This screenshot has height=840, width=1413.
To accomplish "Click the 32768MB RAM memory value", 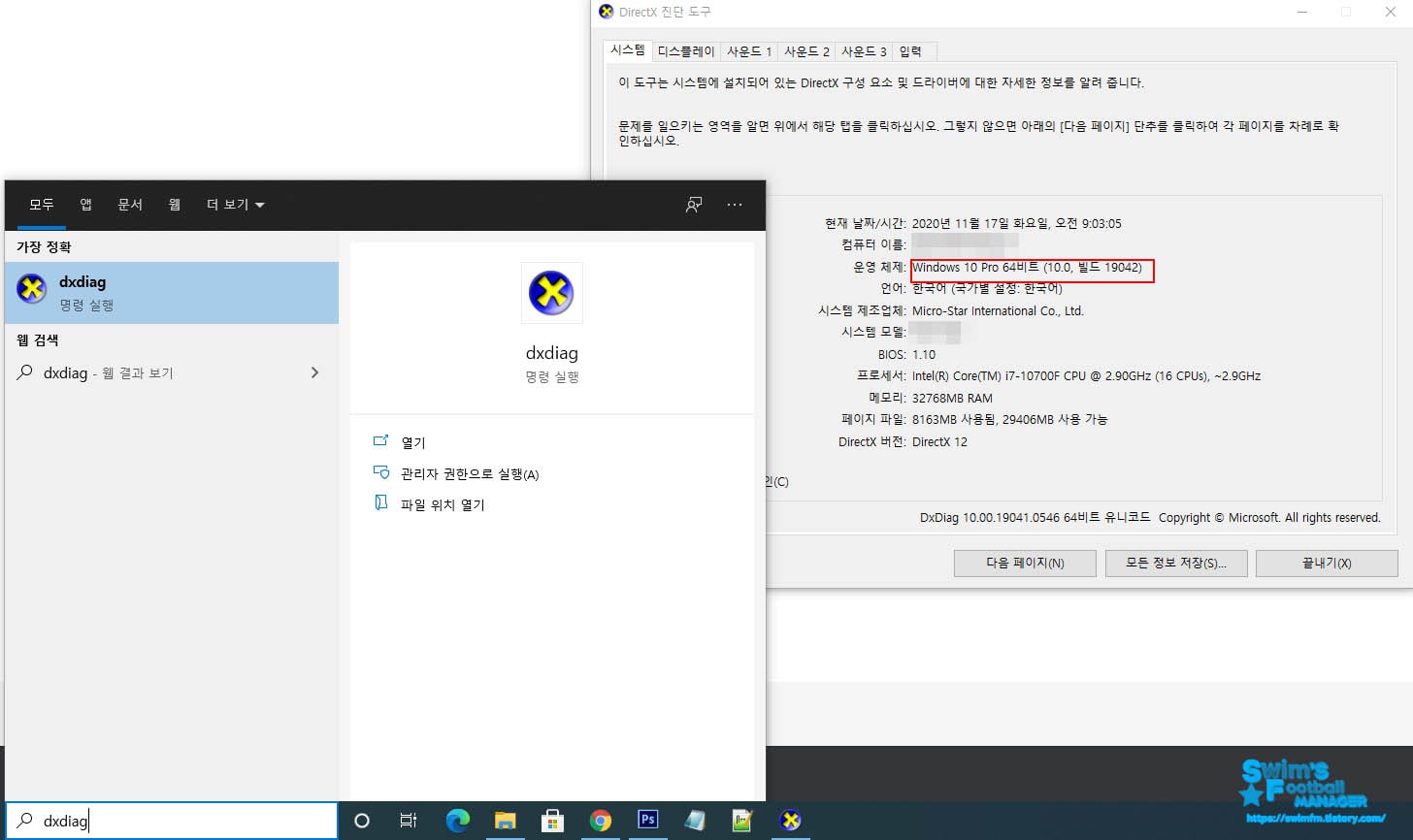I will (952, 398).
